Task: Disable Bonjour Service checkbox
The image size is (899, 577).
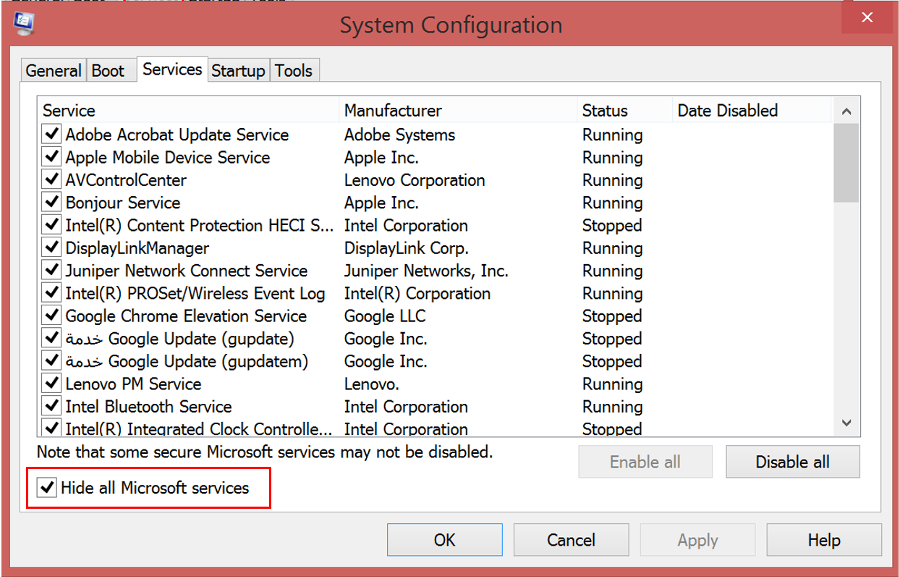Action: point(52,202)
